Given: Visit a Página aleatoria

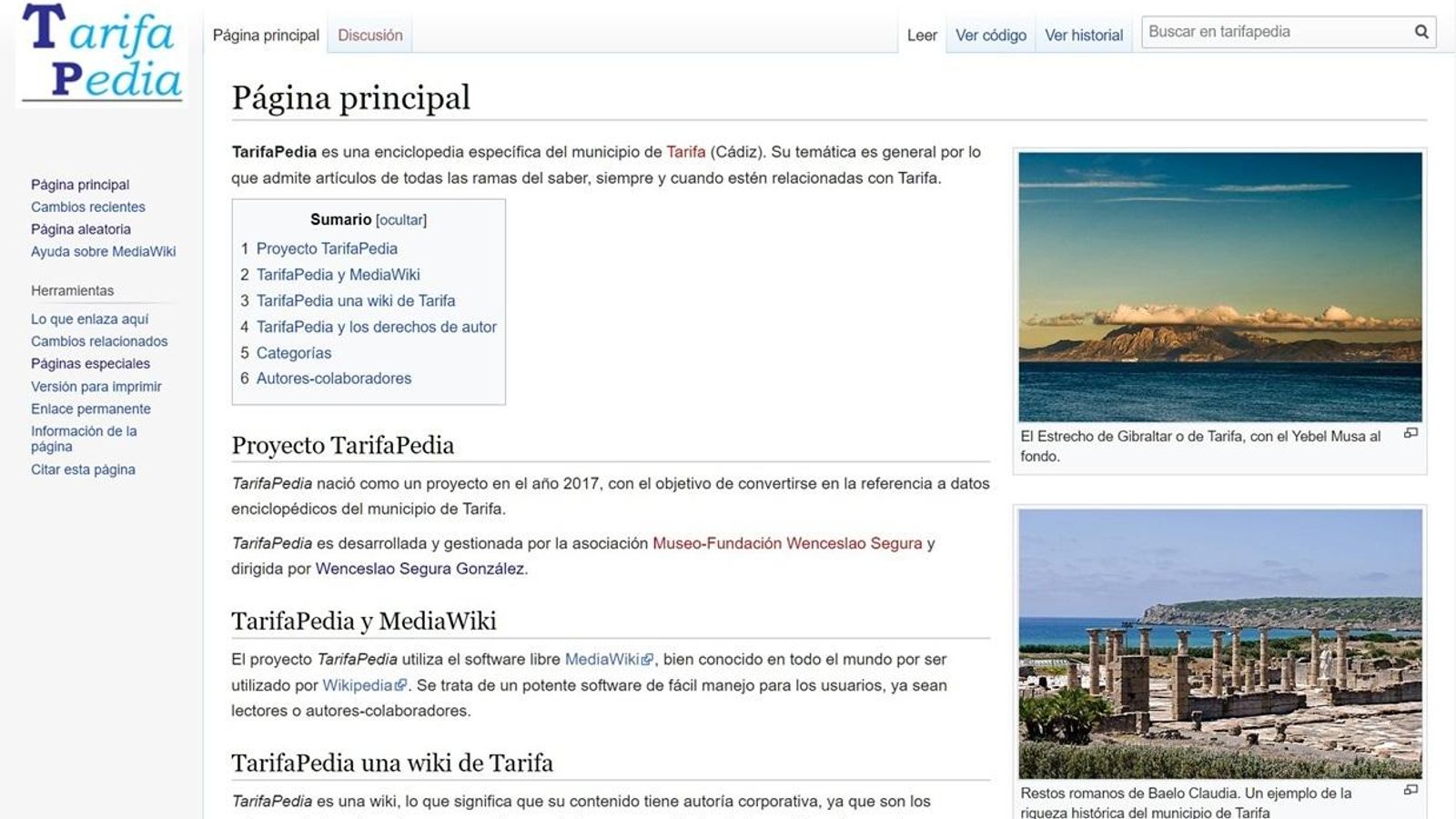Looking at the screenshot, I should pyautogui.click(x=80, y=229).
